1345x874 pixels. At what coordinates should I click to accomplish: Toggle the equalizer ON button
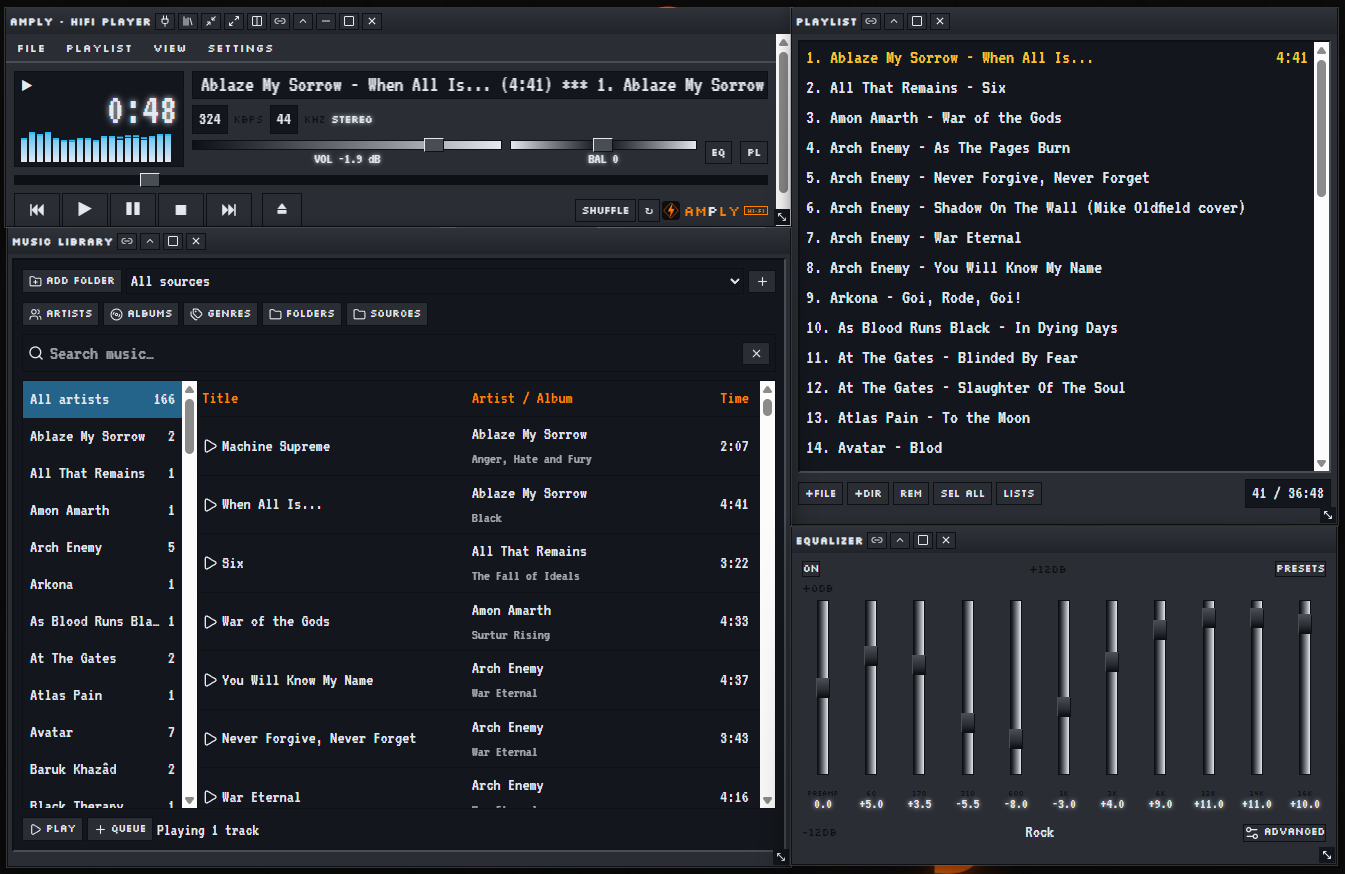[x=811, y=569]
